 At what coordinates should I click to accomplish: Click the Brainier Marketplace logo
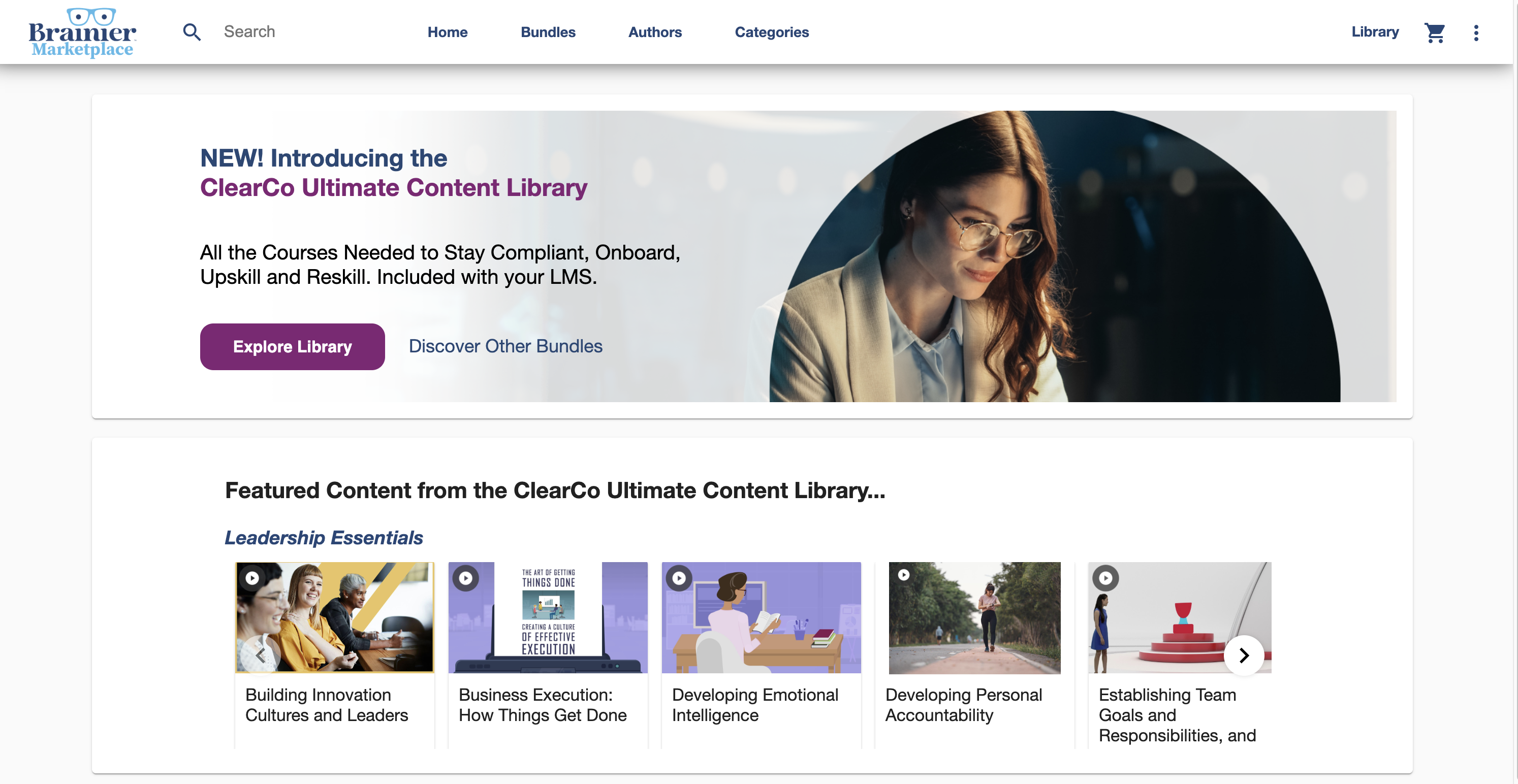(82, 32)
